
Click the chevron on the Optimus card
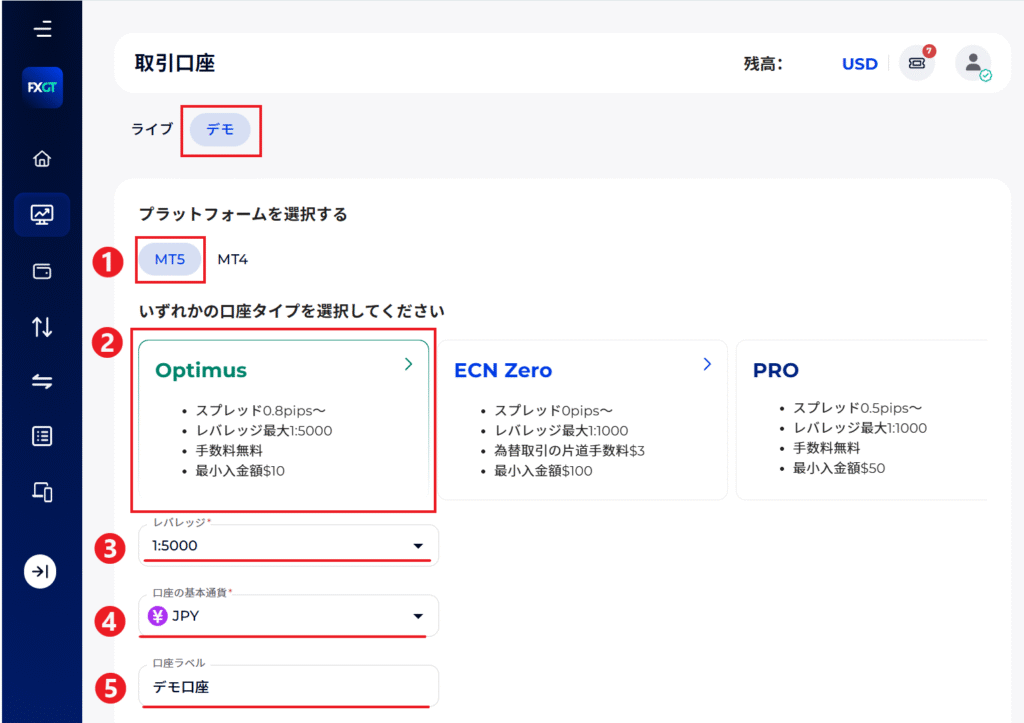coord(409,364)
